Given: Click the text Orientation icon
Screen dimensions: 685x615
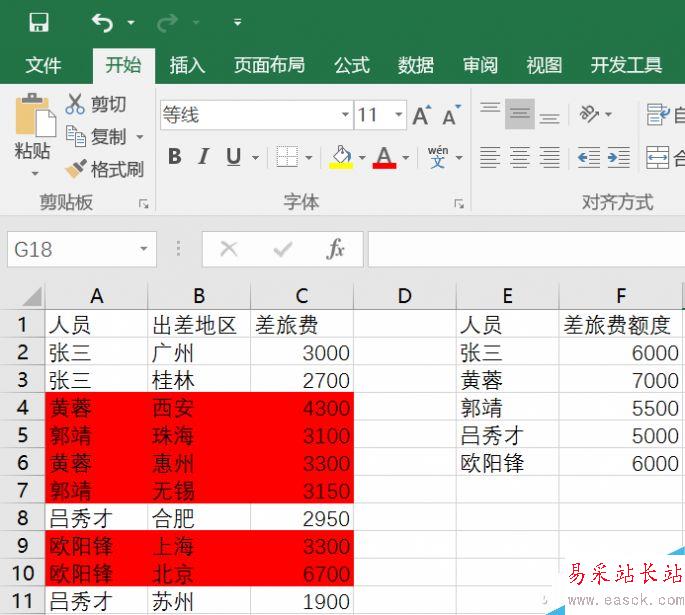Looking at the screenshot, I should click(588, 114).
